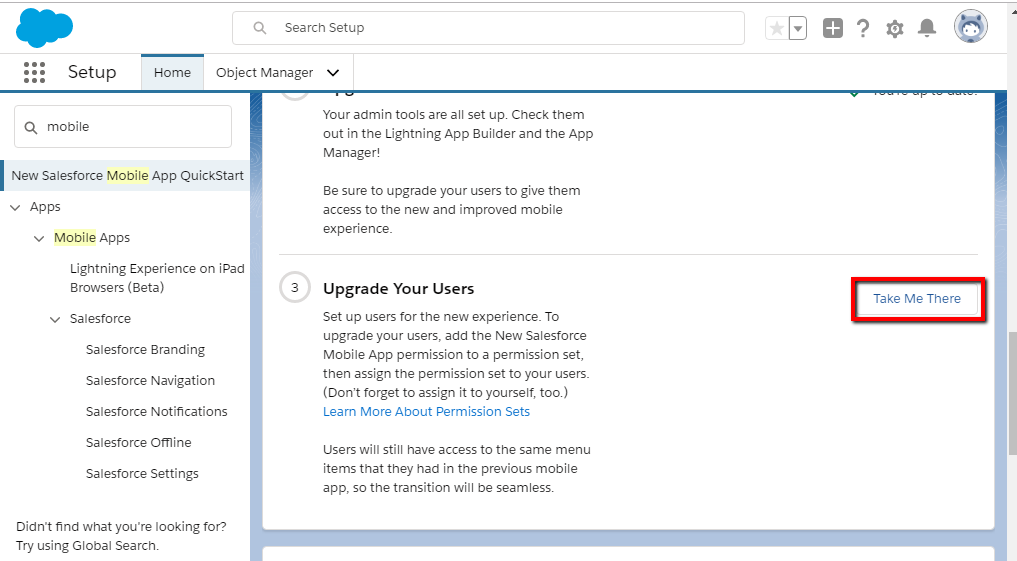Open the Setup gear icon menu
Image resolution: width=1017 pixels, height=561 pixels.
895,29
